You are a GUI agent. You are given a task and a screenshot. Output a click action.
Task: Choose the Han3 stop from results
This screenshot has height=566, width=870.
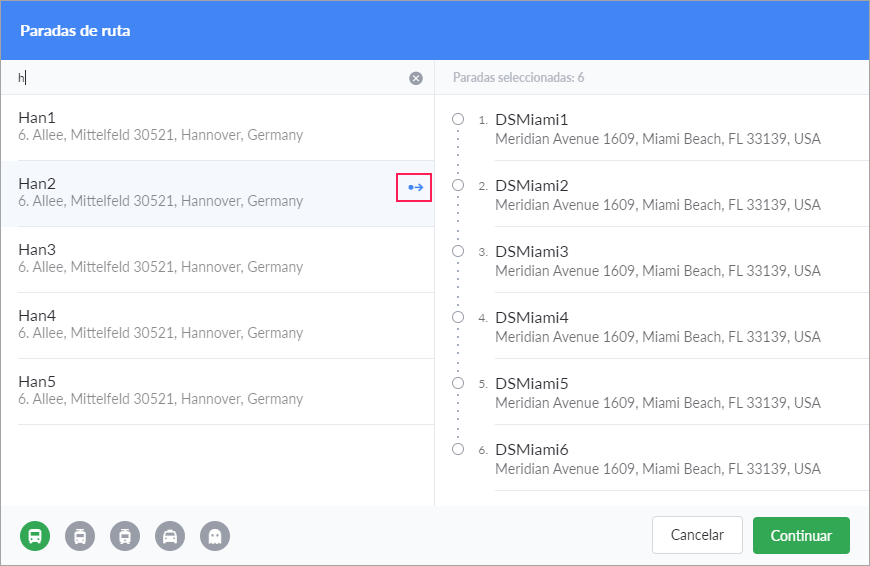click(x=218, y=260)
